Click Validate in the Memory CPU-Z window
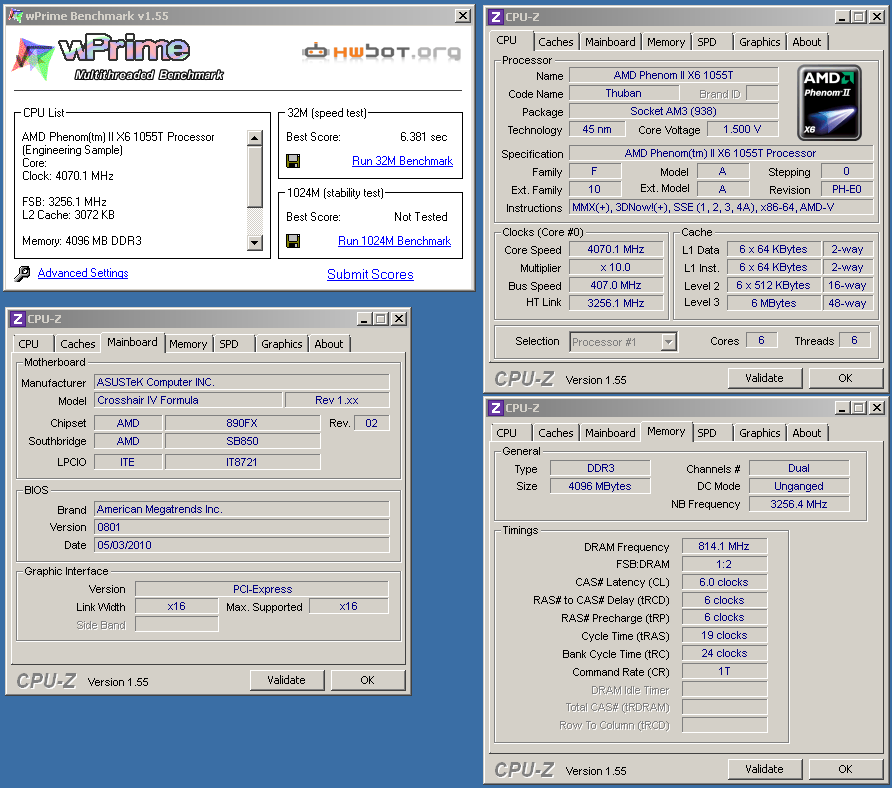The width and height of the screenshot is (892, 788). click(x=765, y=769)
